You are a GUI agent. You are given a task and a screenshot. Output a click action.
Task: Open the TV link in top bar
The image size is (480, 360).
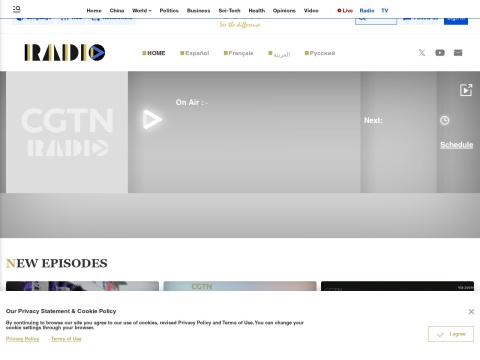coord(385,11)
